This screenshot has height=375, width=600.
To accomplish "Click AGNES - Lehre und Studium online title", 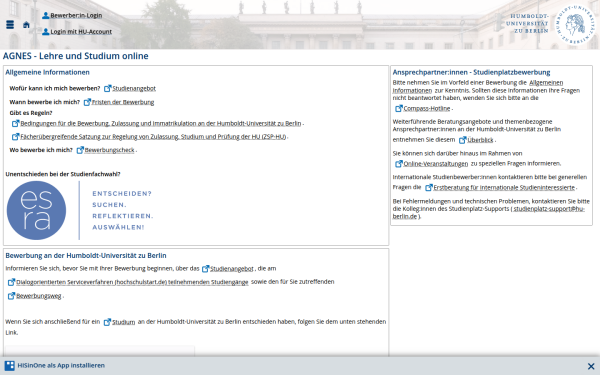I will pyautogui.click(x=76, y=56).
